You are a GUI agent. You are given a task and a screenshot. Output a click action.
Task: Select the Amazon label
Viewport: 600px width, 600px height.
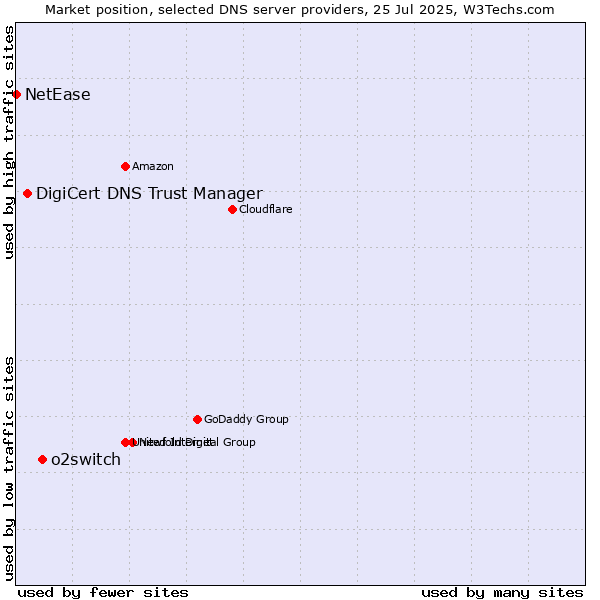153,166
